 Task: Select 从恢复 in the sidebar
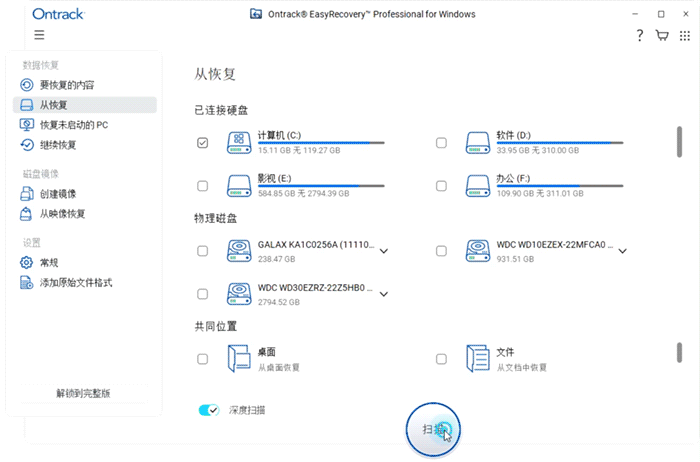[x=85, y=105]
